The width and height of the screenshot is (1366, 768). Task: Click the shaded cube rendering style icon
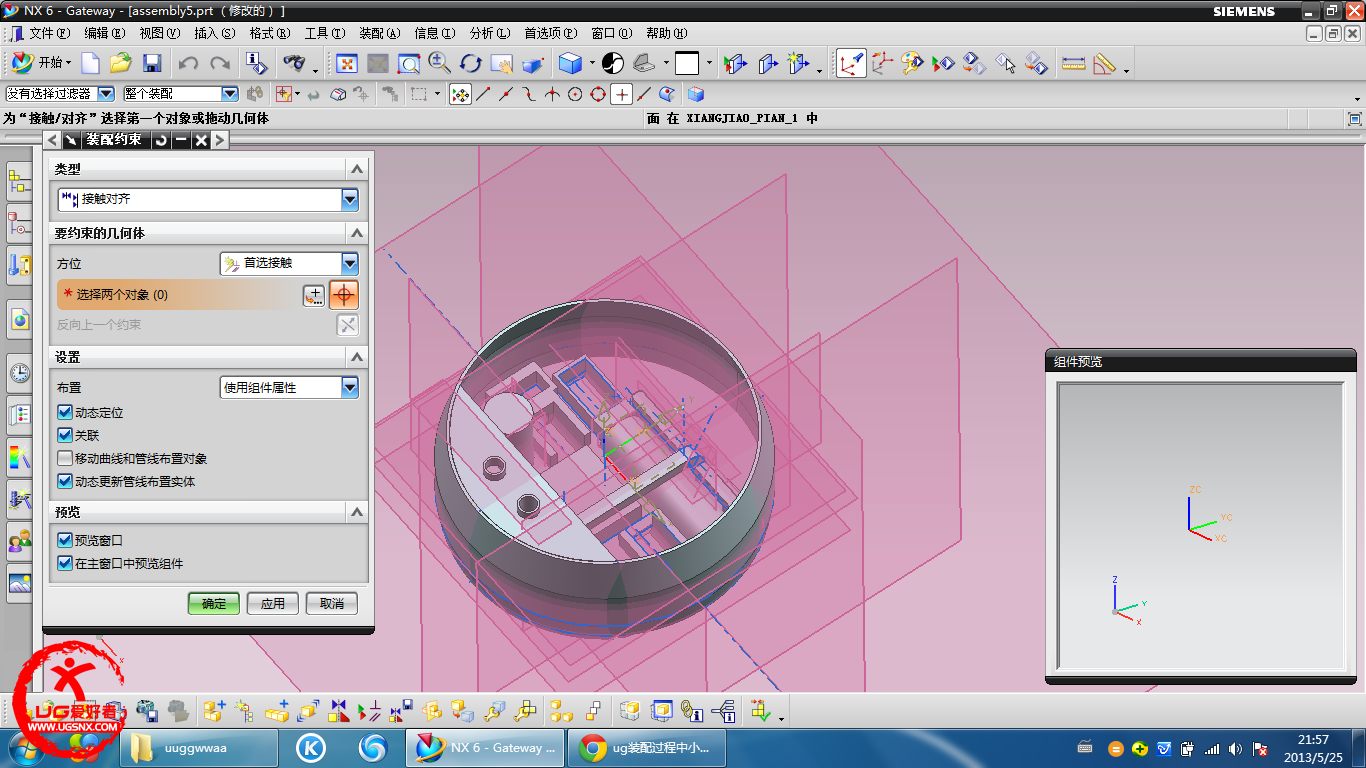(570, 63)
